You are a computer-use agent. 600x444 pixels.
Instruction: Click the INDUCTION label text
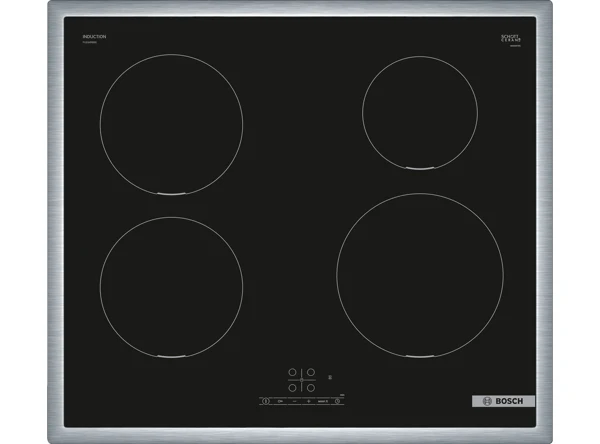click(94, 37)
